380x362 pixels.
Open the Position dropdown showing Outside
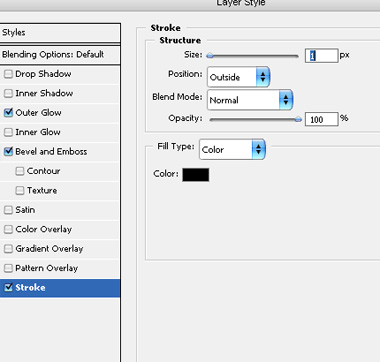coord(238,77)
